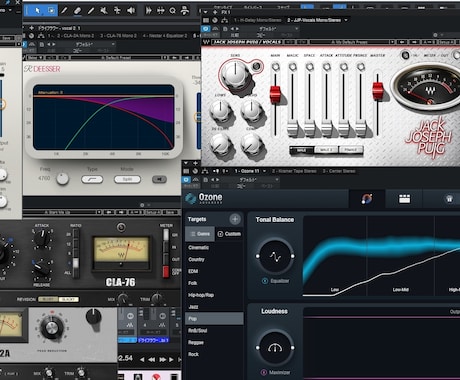Viewport: 460px width, 380px height.
Task: Open the Ozone Master Assistant icon
Action: pyautogui.click(x=367, y=199)
